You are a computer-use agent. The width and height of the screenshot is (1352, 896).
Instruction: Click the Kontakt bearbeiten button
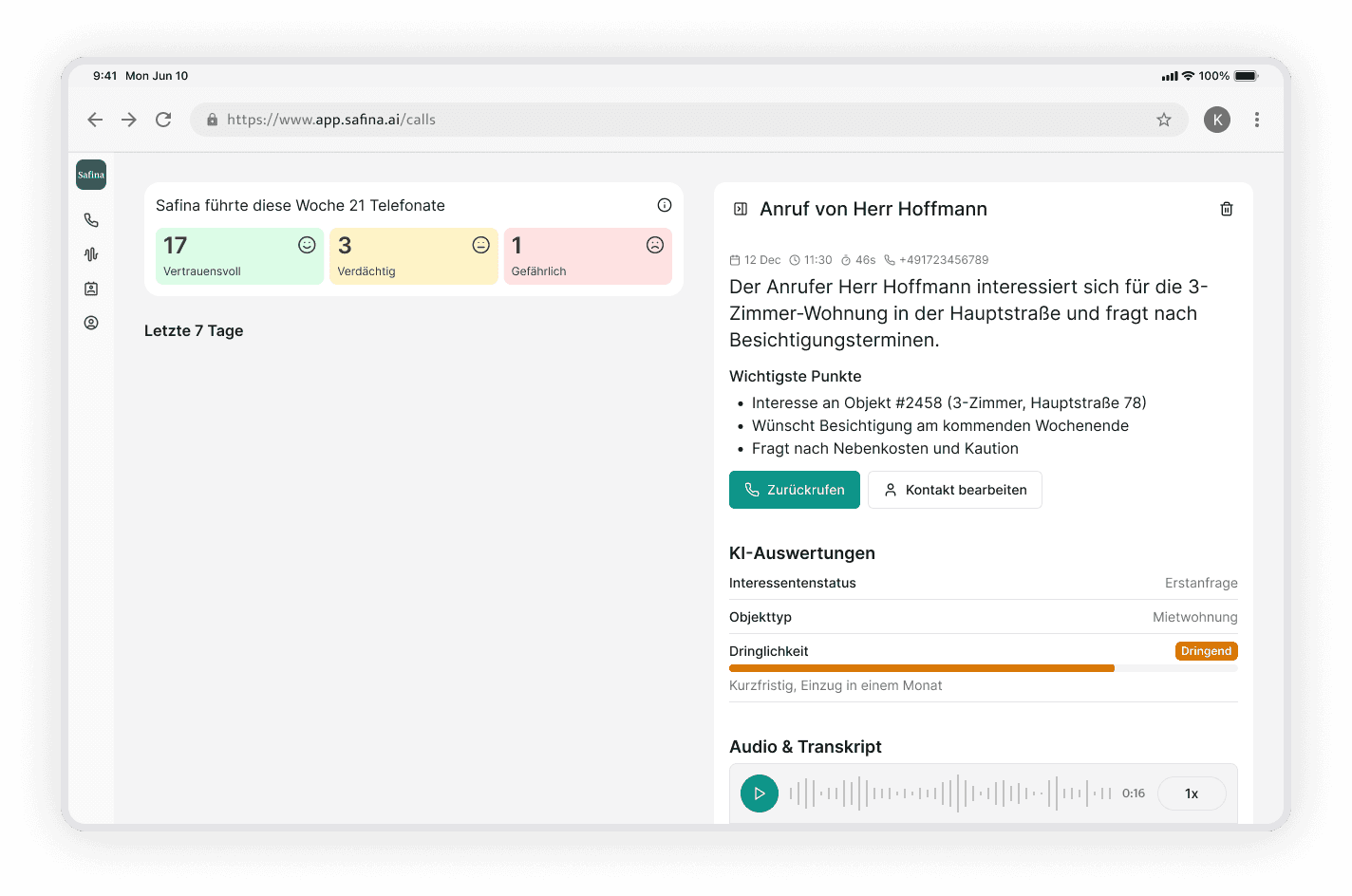(955, 490)
